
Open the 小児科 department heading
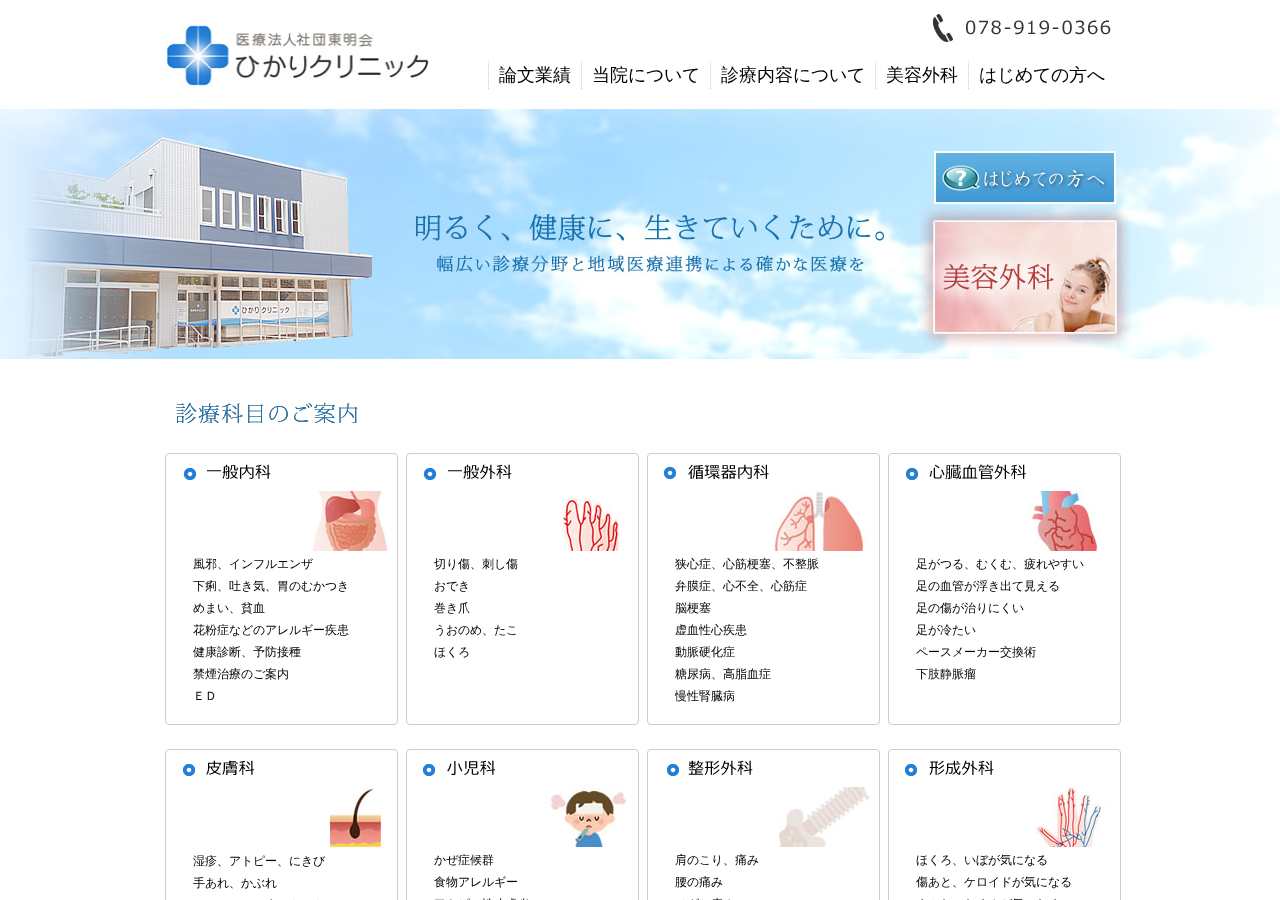(x=472, y=769)
